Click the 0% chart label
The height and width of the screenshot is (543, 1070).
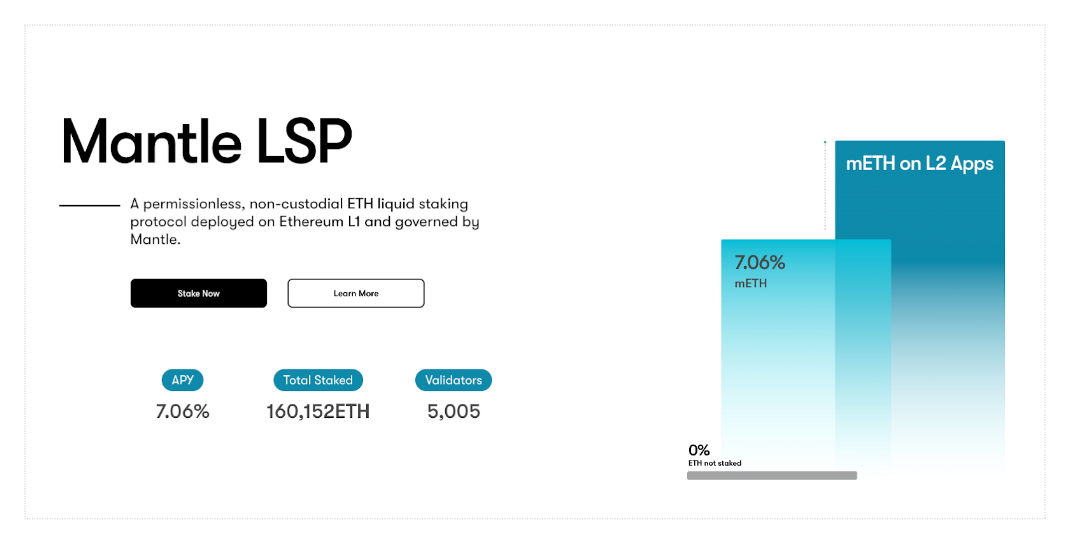pyautogui.click(x=699, y=450)
